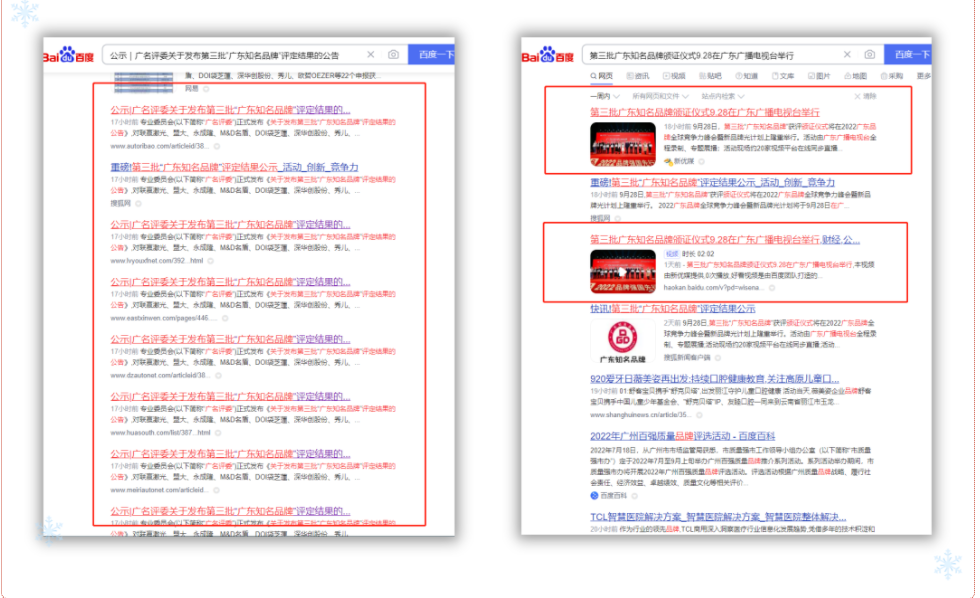Open the 公示 result above www.meiriautonet.com
Image resolution: width=980 pixels, height=598 pixels.
coord(230,454)
